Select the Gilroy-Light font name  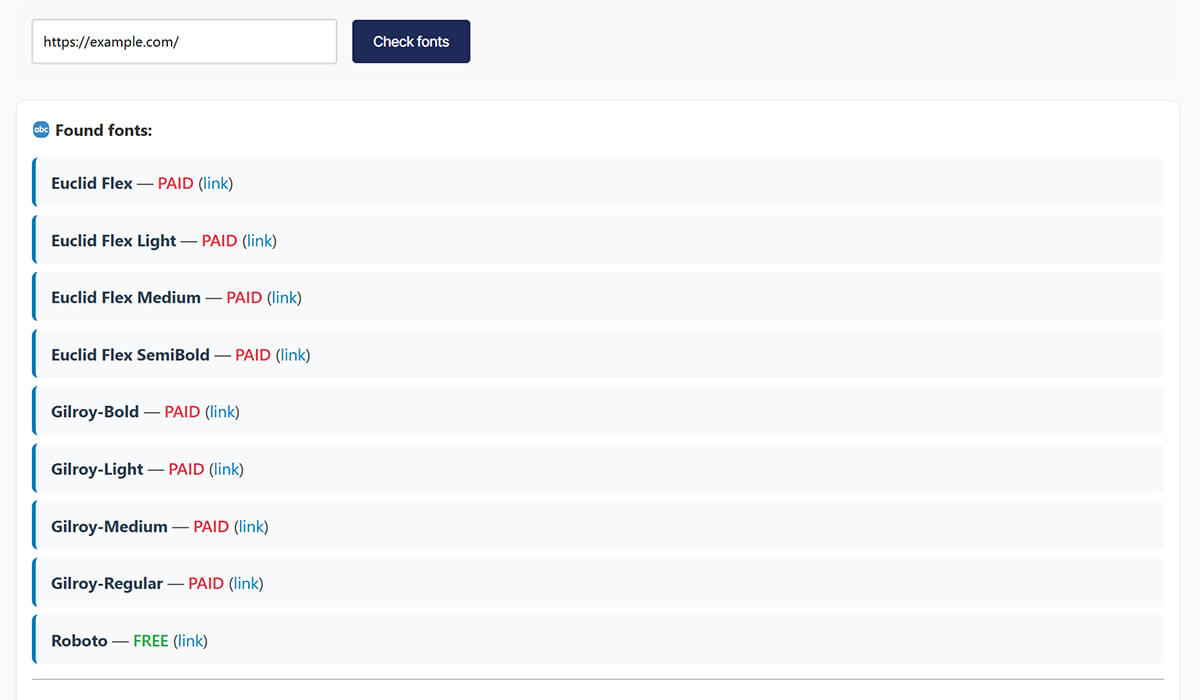point(97,468)
